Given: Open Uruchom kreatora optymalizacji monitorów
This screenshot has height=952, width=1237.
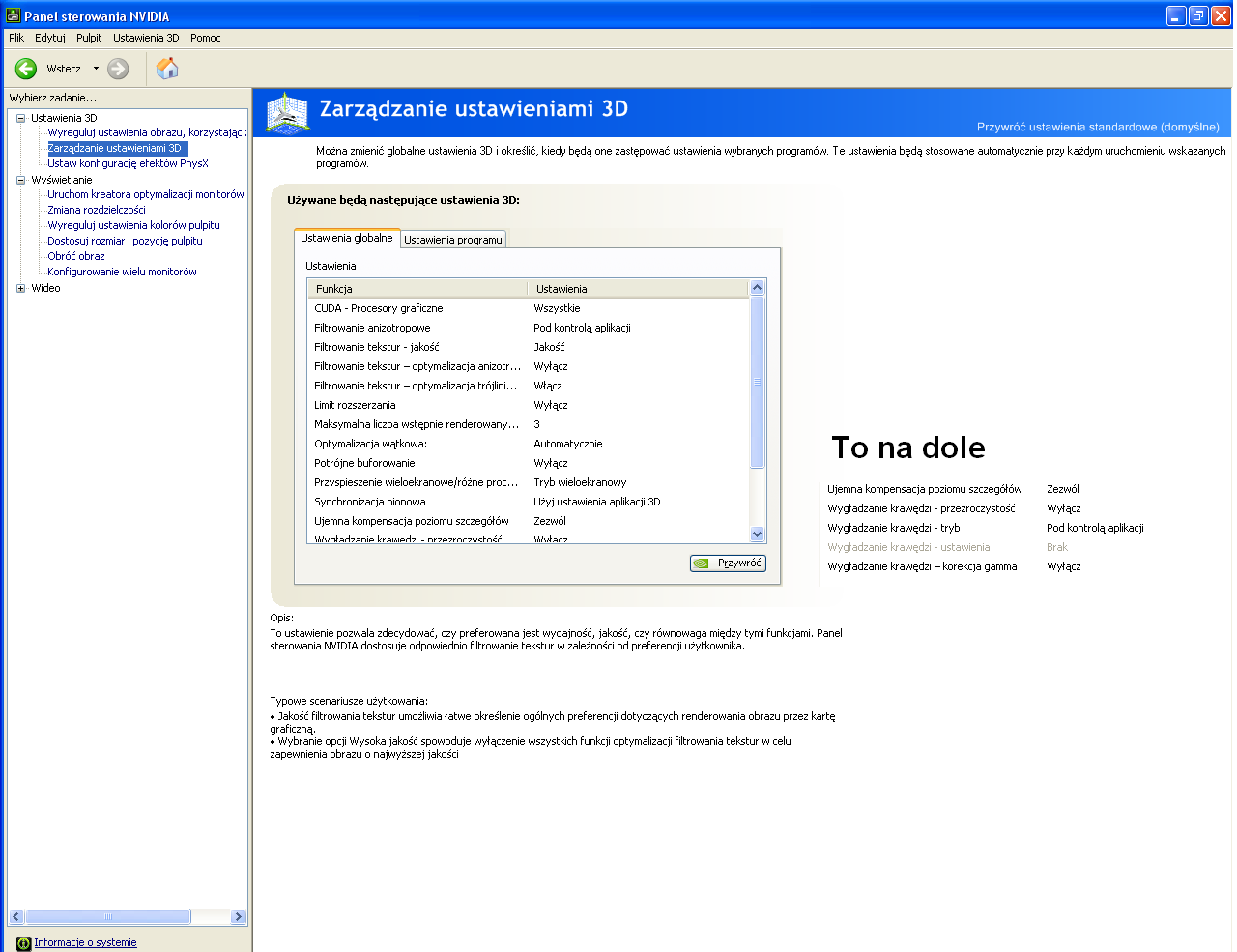Looking at the screenshot, I should pyautogui.click(x=146, y=194).
